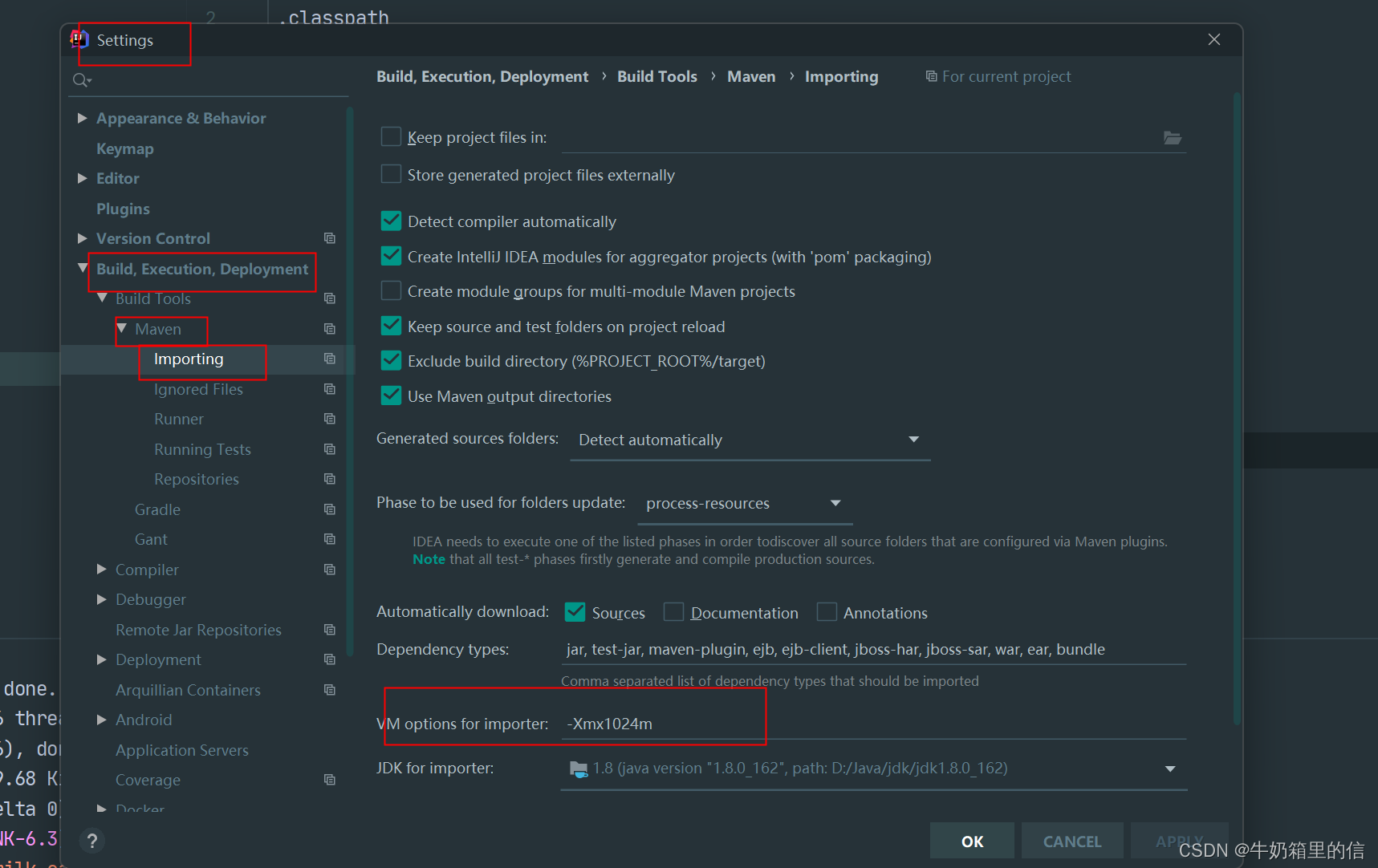The width and height of the screenshot is (1378, 868).
Task: Open Maven Runner settings page
Action: pos(179,419)
